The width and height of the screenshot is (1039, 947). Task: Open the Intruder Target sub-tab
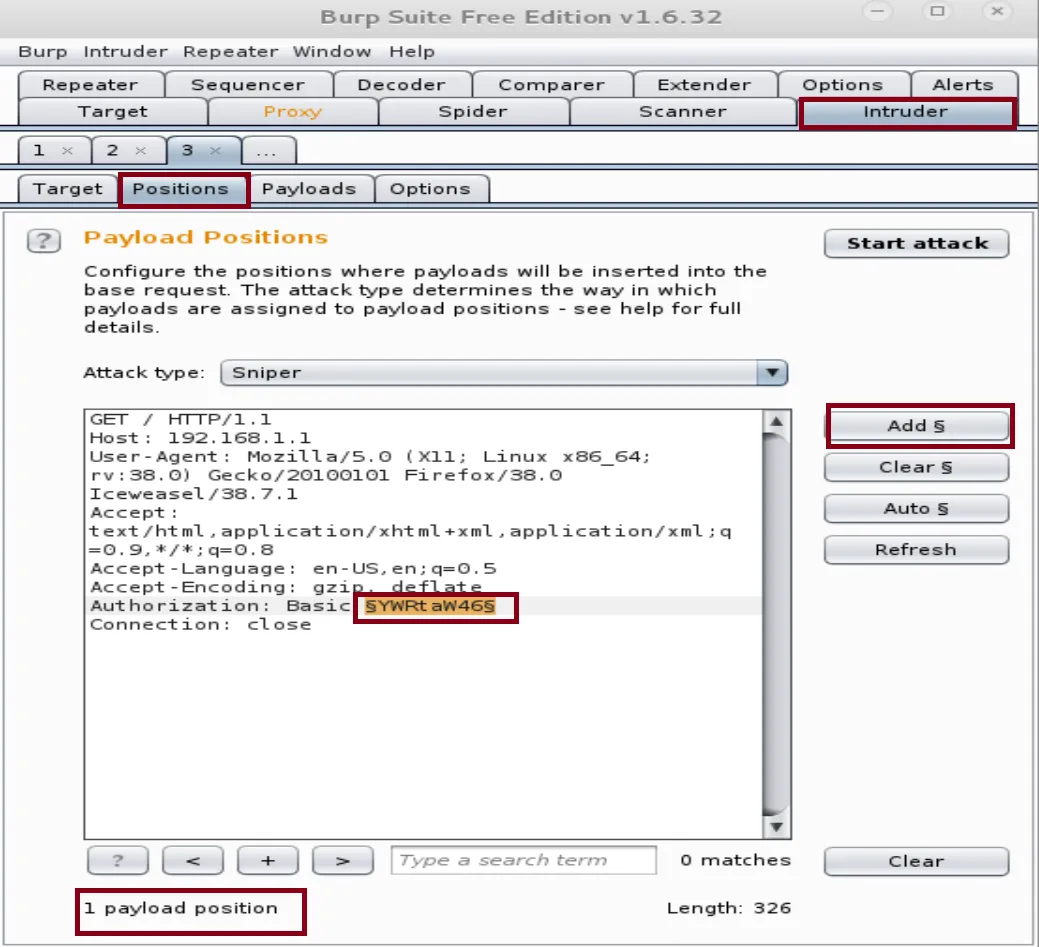tap(68, 189)
